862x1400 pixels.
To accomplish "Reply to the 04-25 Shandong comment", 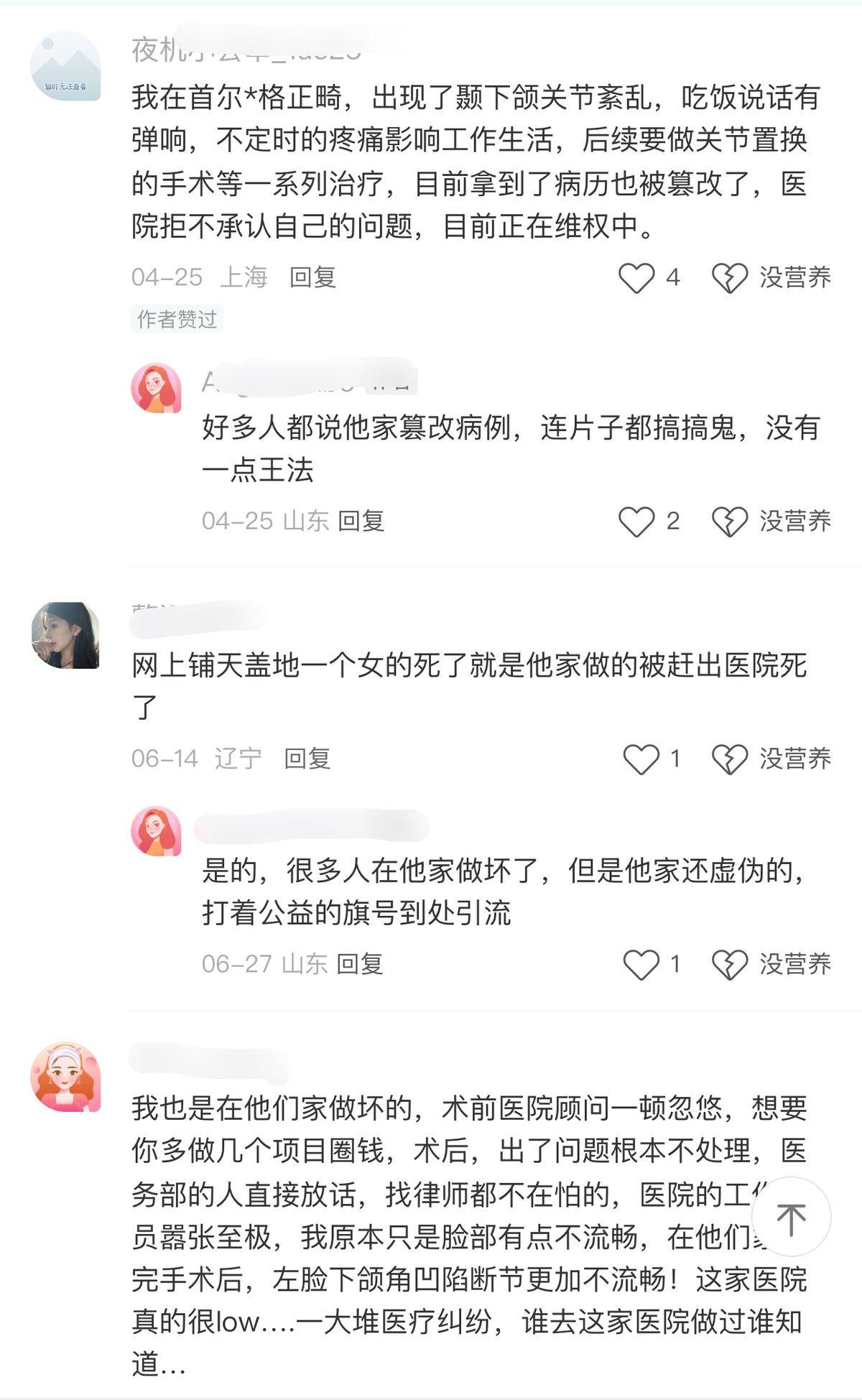I will [361, 521].
